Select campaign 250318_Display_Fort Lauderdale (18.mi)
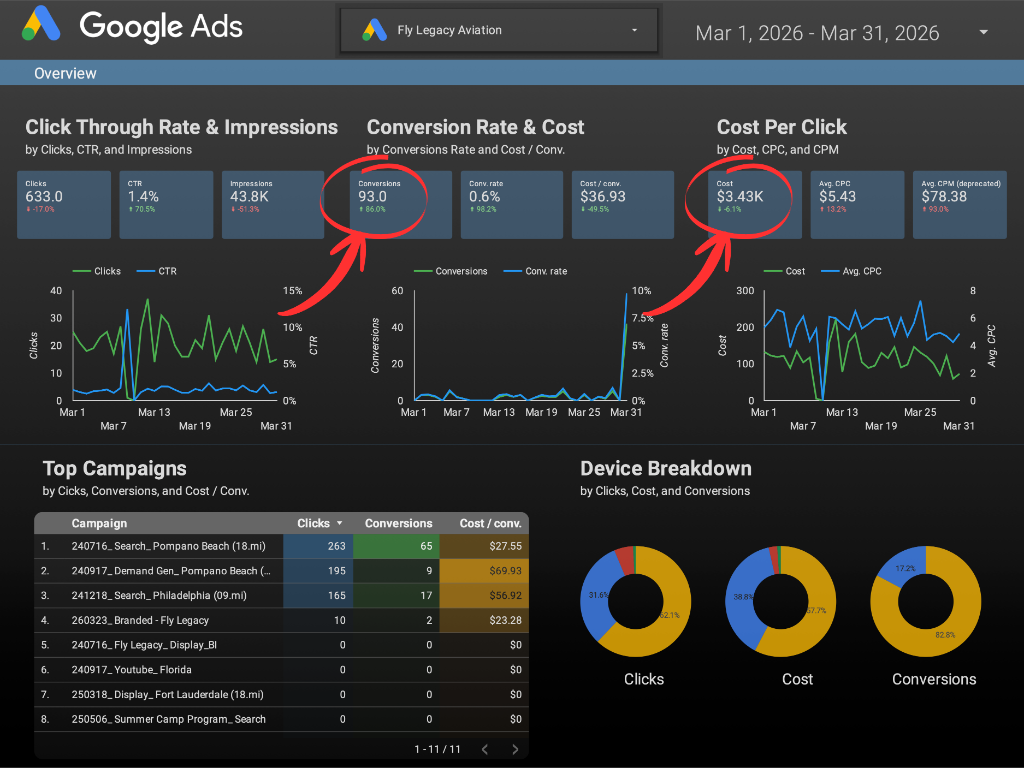This screenshot has width=1024, height=768. coord(168,695)
